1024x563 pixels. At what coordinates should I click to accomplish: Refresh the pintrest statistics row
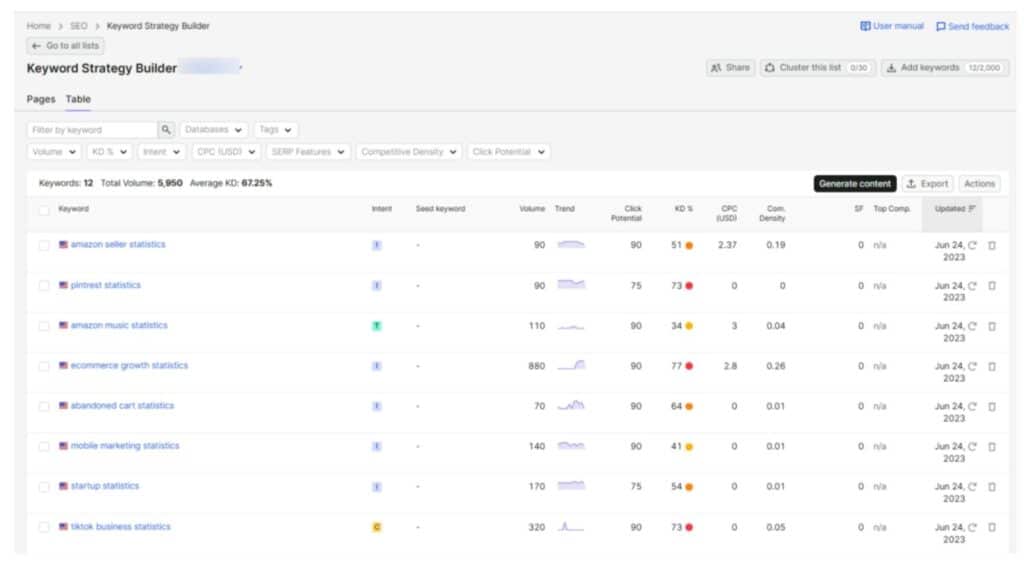972,285
